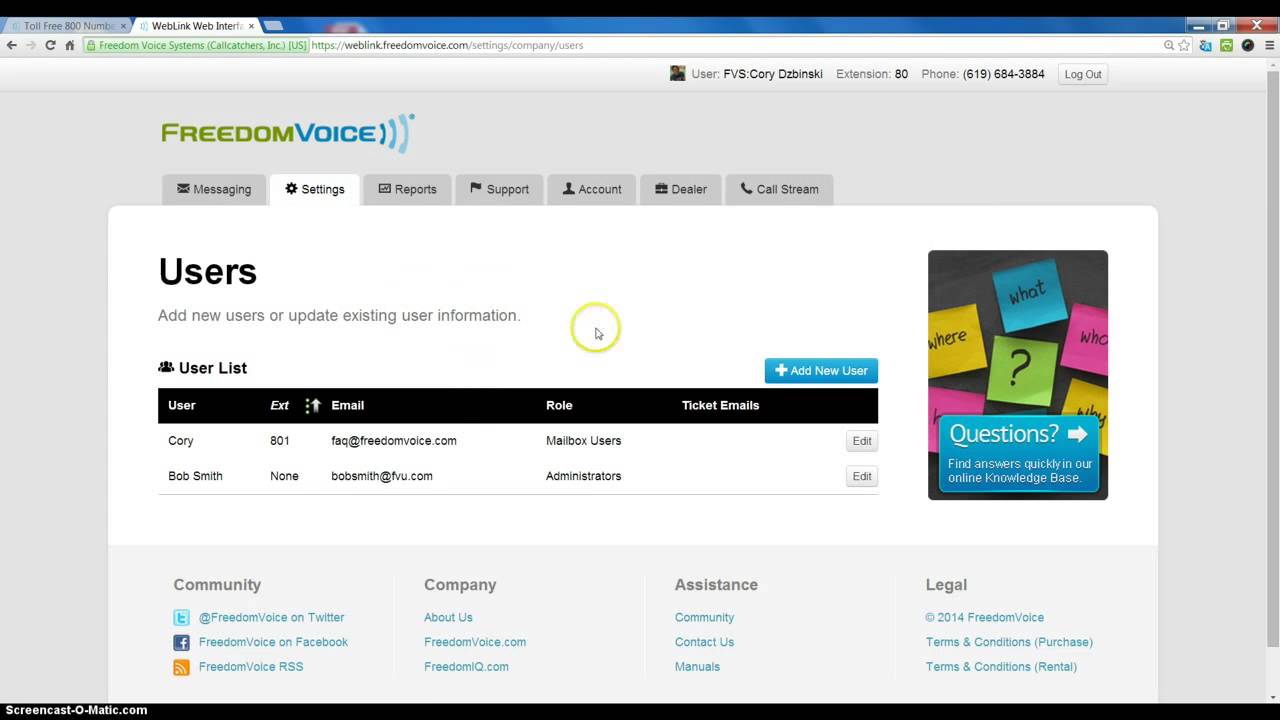
Task: Open the Support tab
Action: point(499,189)
